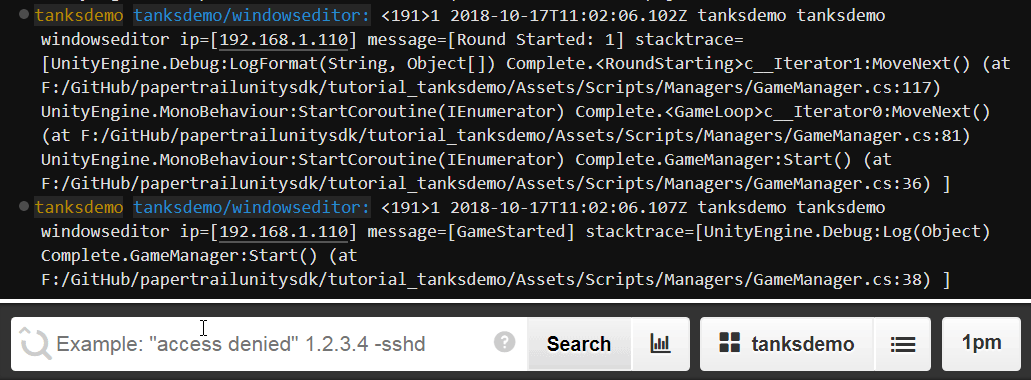Focus the search query input field

[270, 344]
